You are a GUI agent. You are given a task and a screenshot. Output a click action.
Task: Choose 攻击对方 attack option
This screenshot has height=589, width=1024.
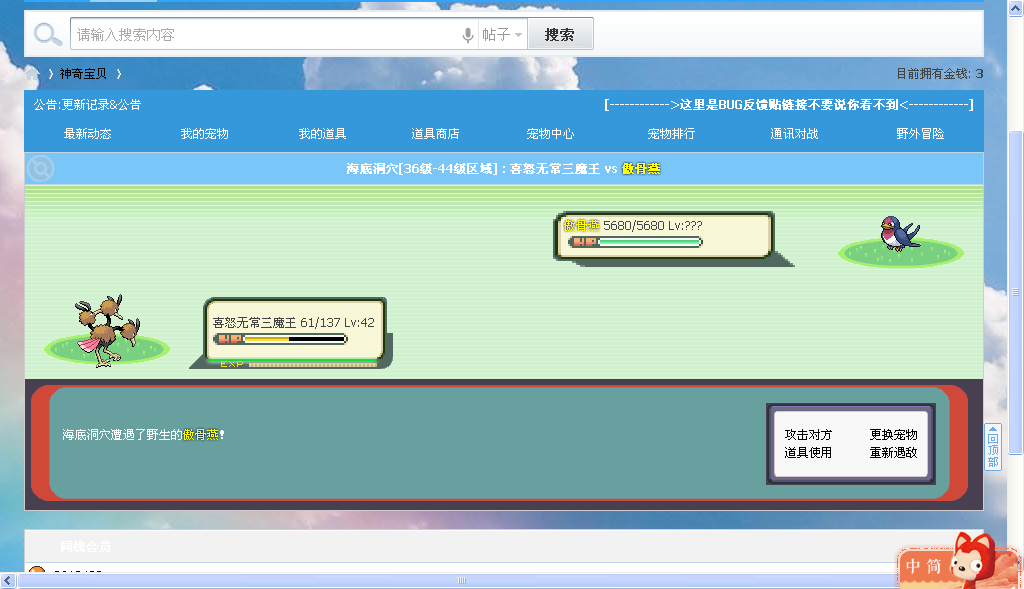point(808,435)
